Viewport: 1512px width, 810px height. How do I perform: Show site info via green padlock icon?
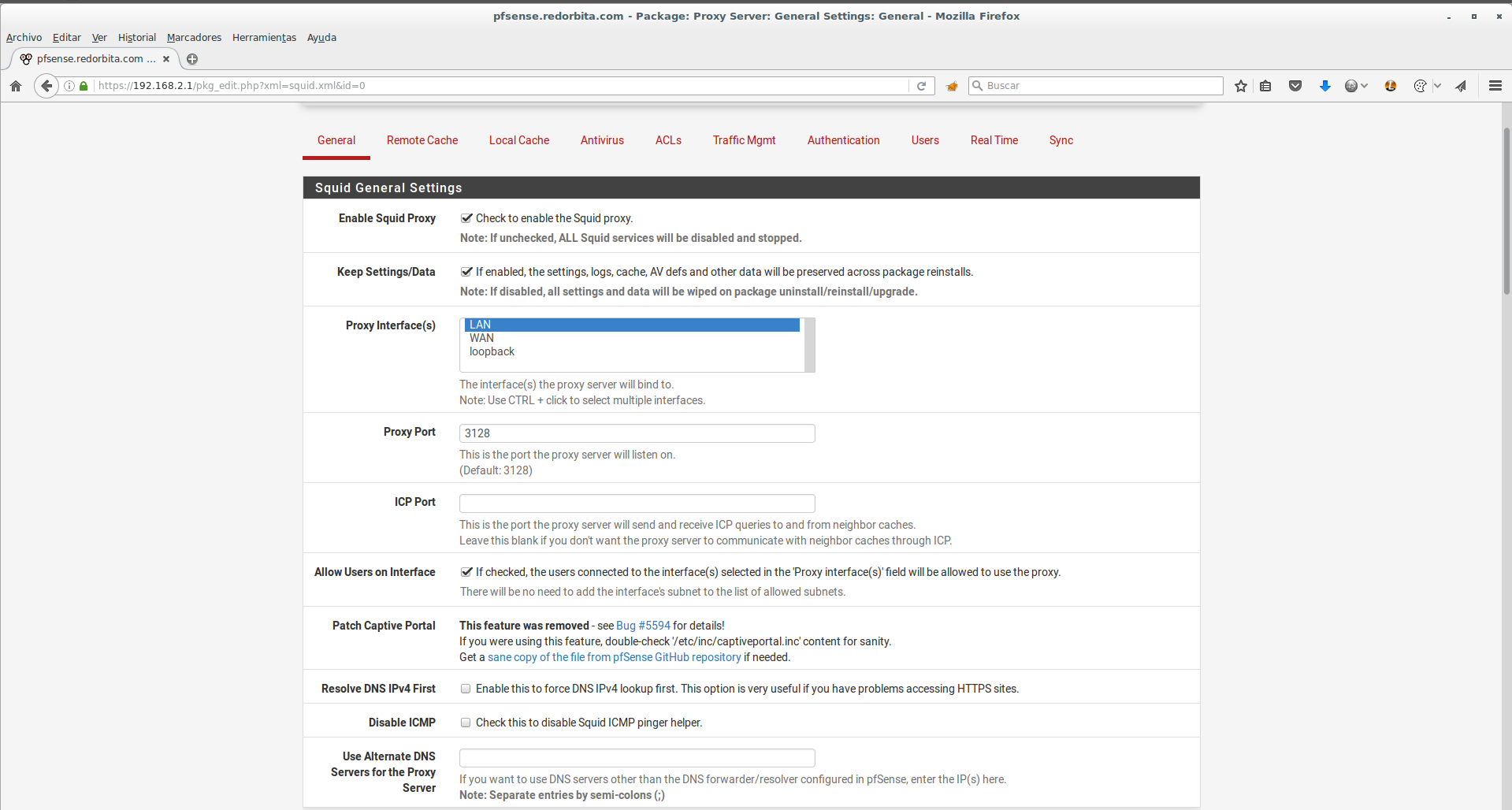[84, 86]
